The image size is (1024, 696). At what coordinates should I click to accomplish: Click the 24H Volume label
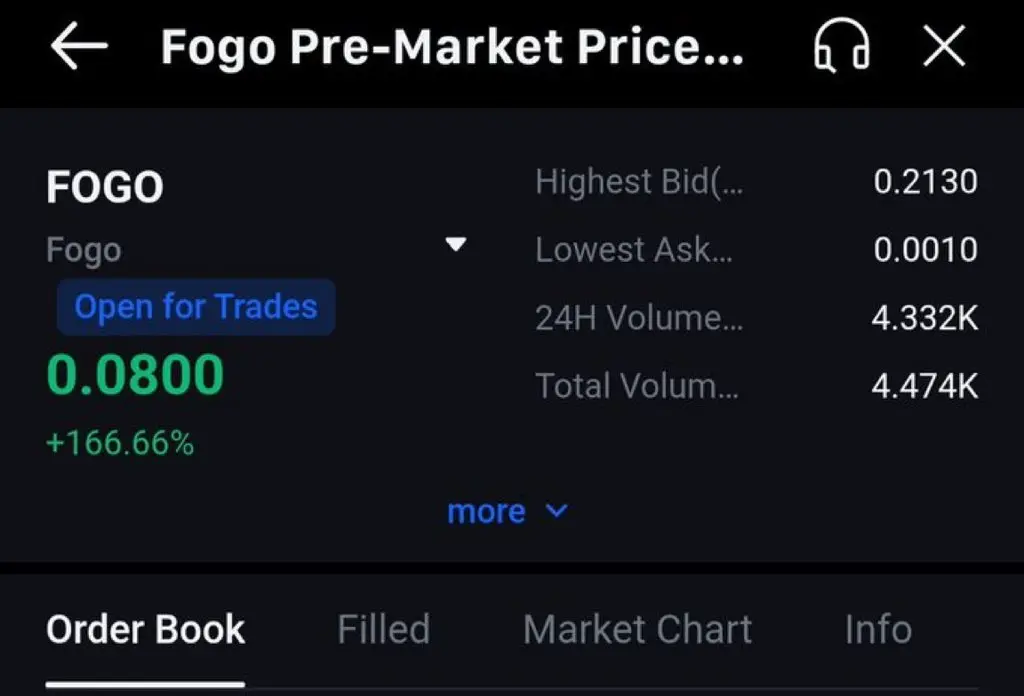click(639, 318)
